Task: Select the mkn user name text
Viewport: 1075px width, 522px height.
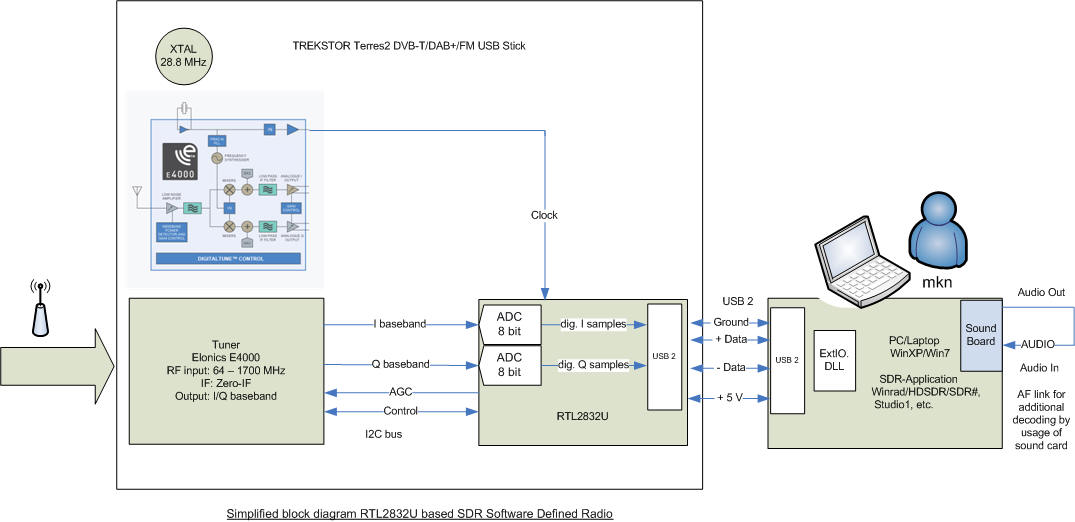Action: pos(937,282)
